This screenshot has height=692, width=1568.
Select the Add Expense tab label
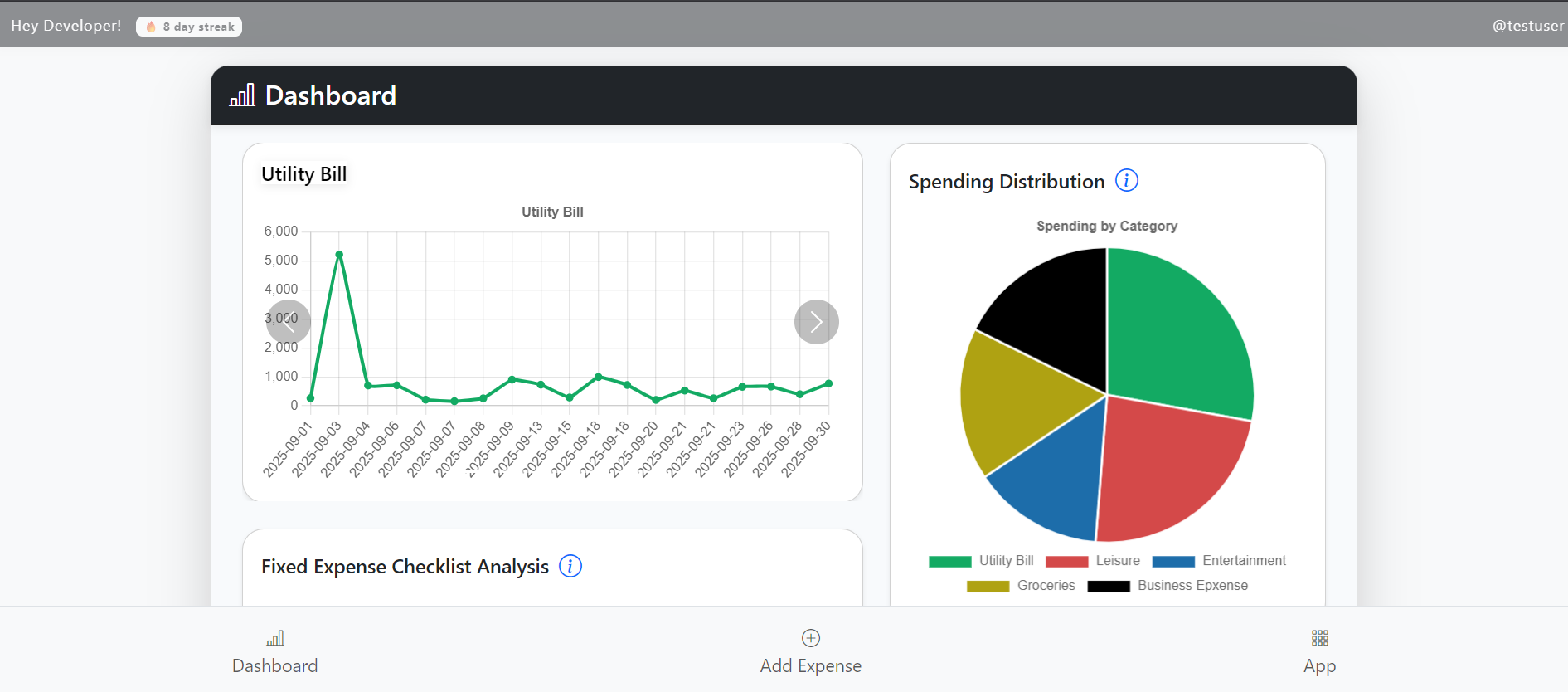810,665
